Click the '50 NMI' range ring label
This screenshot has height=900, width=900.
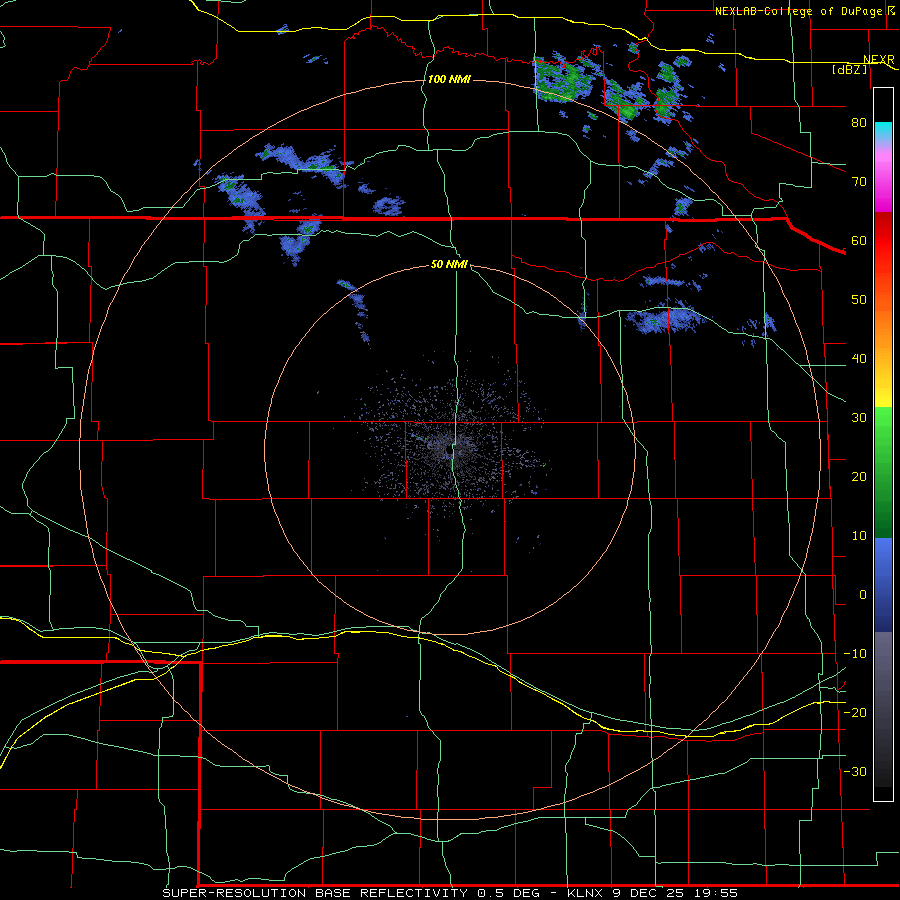point(449,265)
